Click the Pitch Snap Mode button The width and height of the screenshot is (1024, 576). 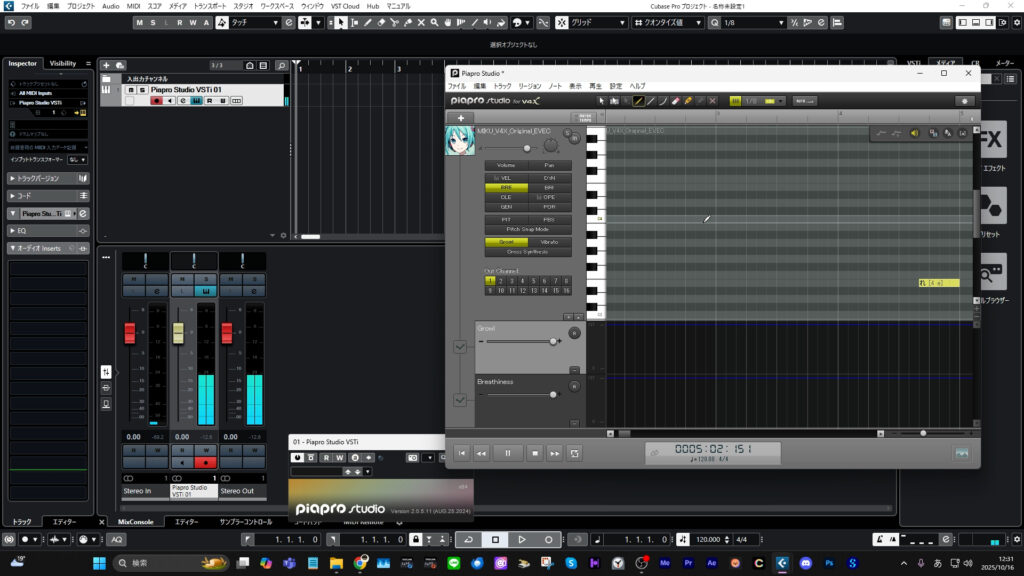click(528, 229)
